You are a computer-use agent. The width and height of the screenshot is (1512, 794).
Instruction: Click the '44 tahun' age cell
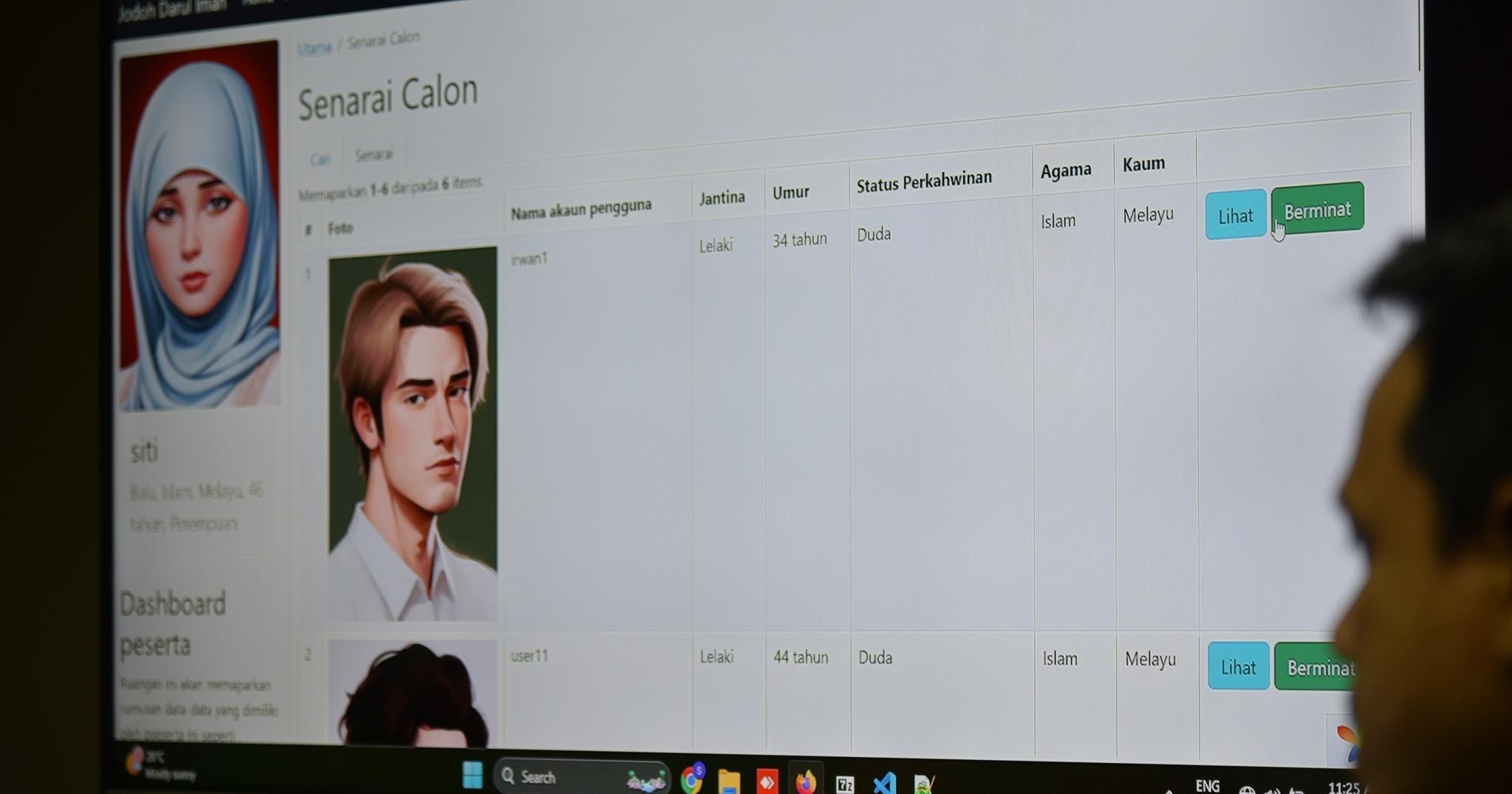pos(801,657)
